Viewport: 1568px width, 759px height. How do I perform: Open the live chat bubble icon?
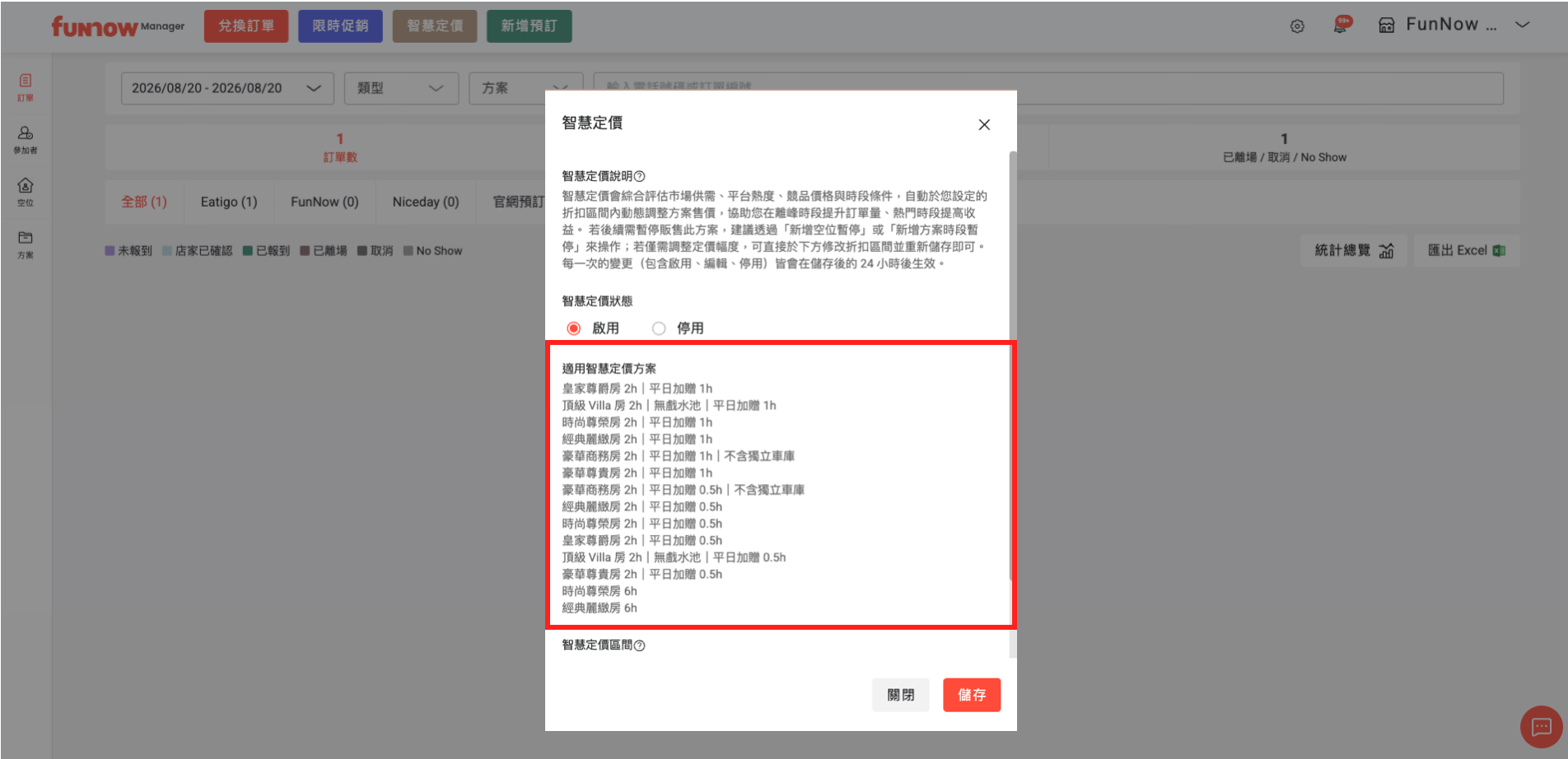coord(1541,727)
